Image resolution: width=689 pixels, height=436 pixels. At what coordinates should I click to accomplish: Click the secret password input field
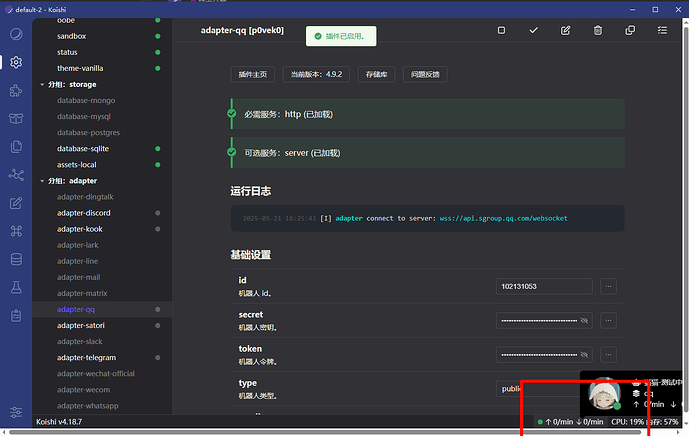tap(544, 320)
